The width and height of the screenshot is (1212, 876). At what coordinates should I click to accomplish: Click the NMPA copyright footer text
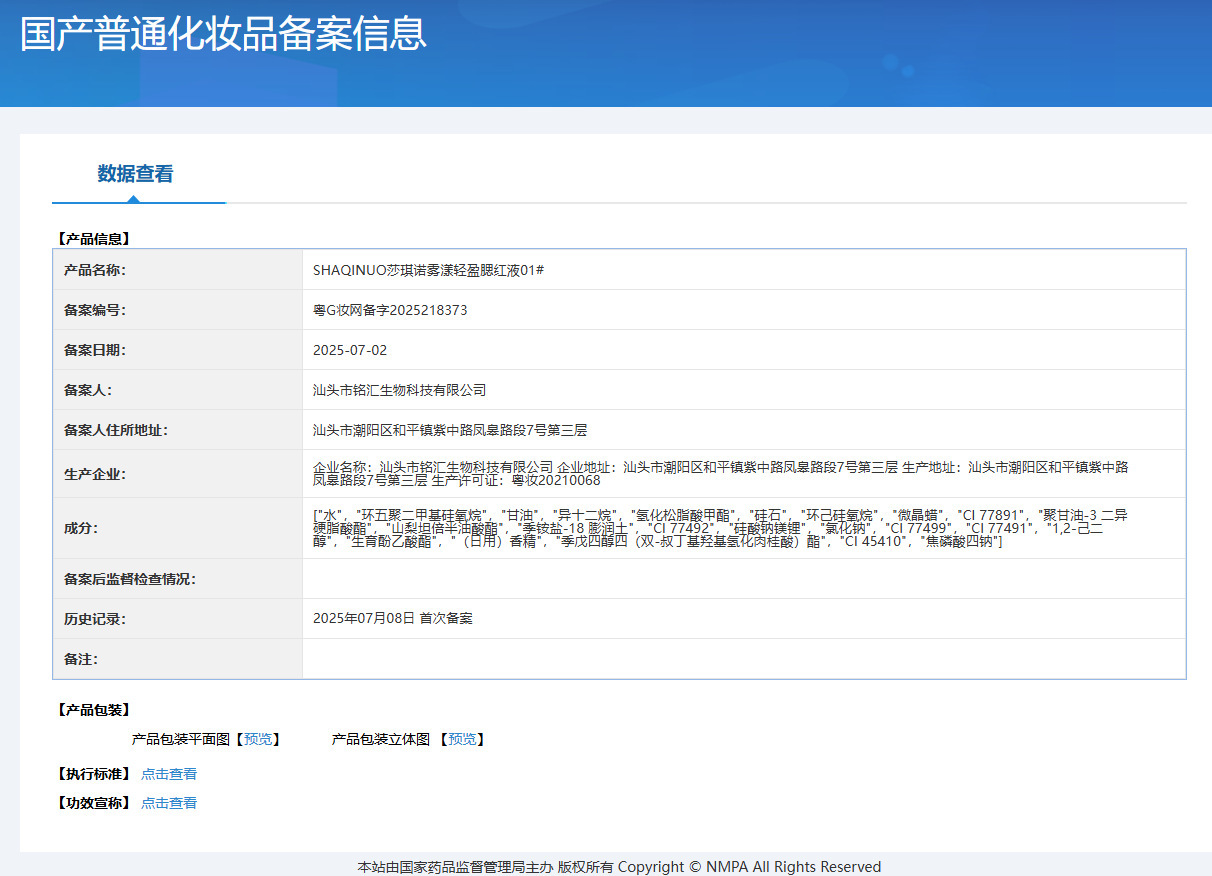click(619, 867)
